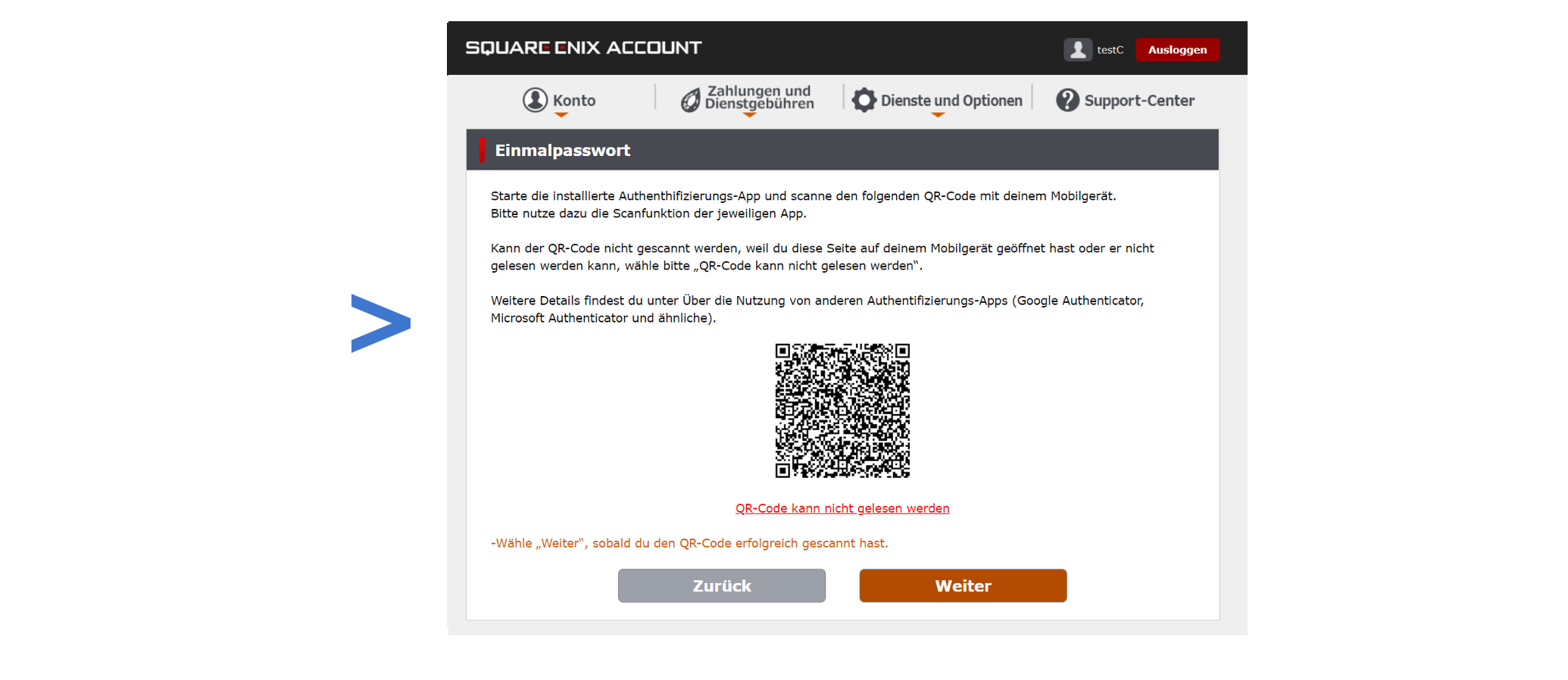Open the Support-Center menu item

(x=1139, y=101)
